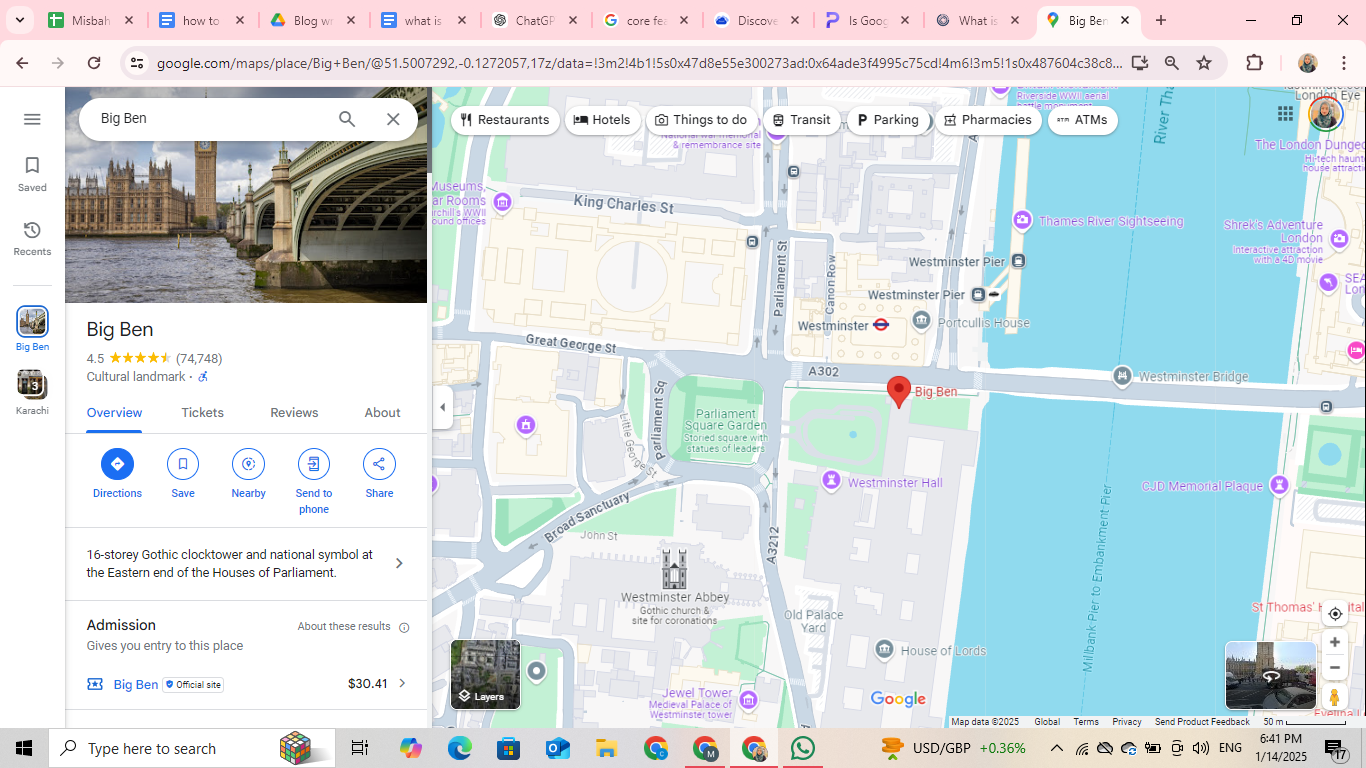This screenshot has width=1366, height=768.
Task: Zoom in on the map
Action: click(x=1335, y=642)
